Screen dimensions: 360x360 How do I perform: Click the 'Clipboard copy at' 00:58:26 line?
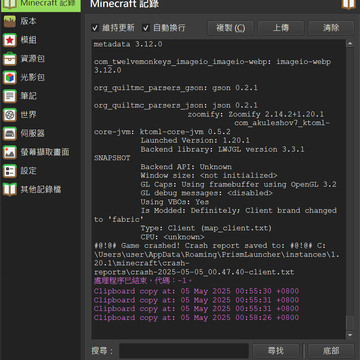196,317
